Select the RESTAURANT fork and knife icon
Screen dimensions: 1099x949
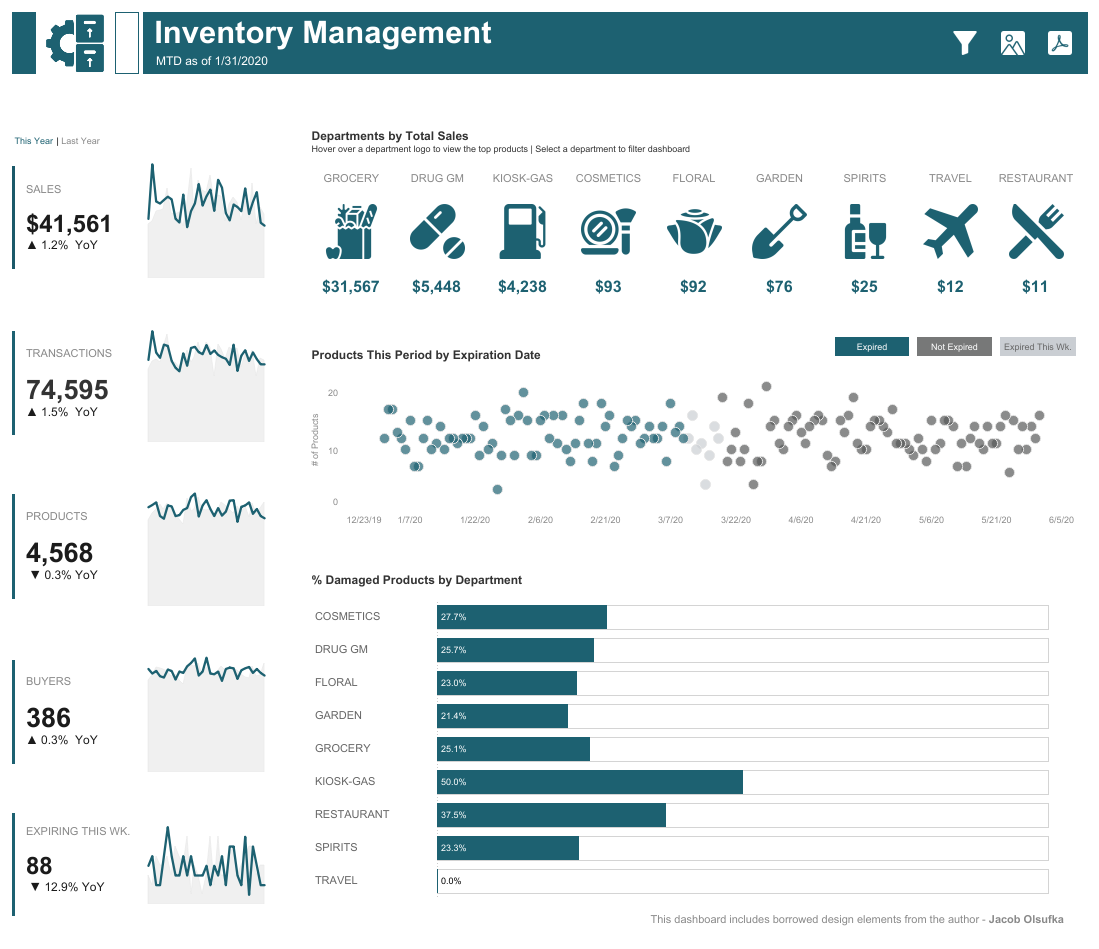tap(1035, 231)
